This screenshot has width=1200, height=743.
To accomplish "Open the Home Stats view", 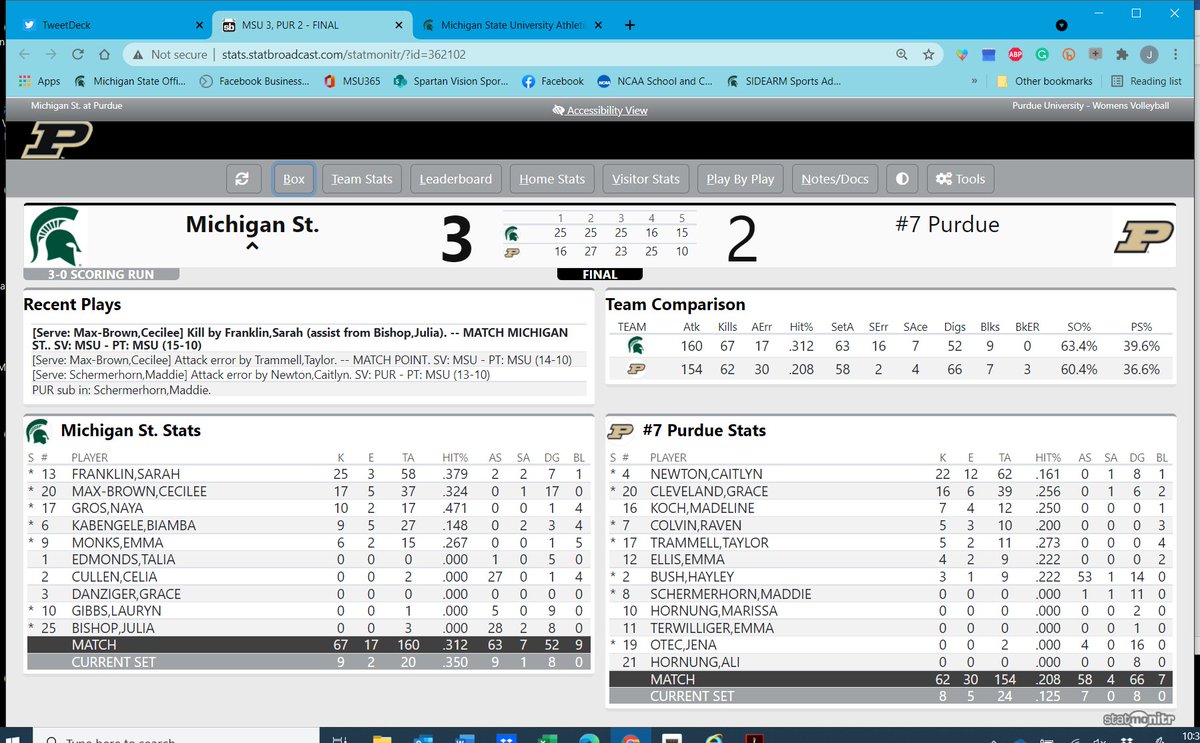I will click(552, 179).
